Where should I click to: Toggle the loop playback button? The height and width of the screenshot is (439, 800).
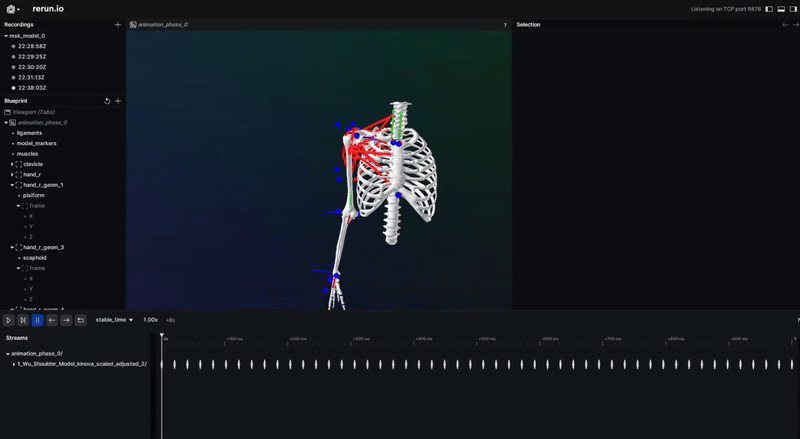coord(80,320)
